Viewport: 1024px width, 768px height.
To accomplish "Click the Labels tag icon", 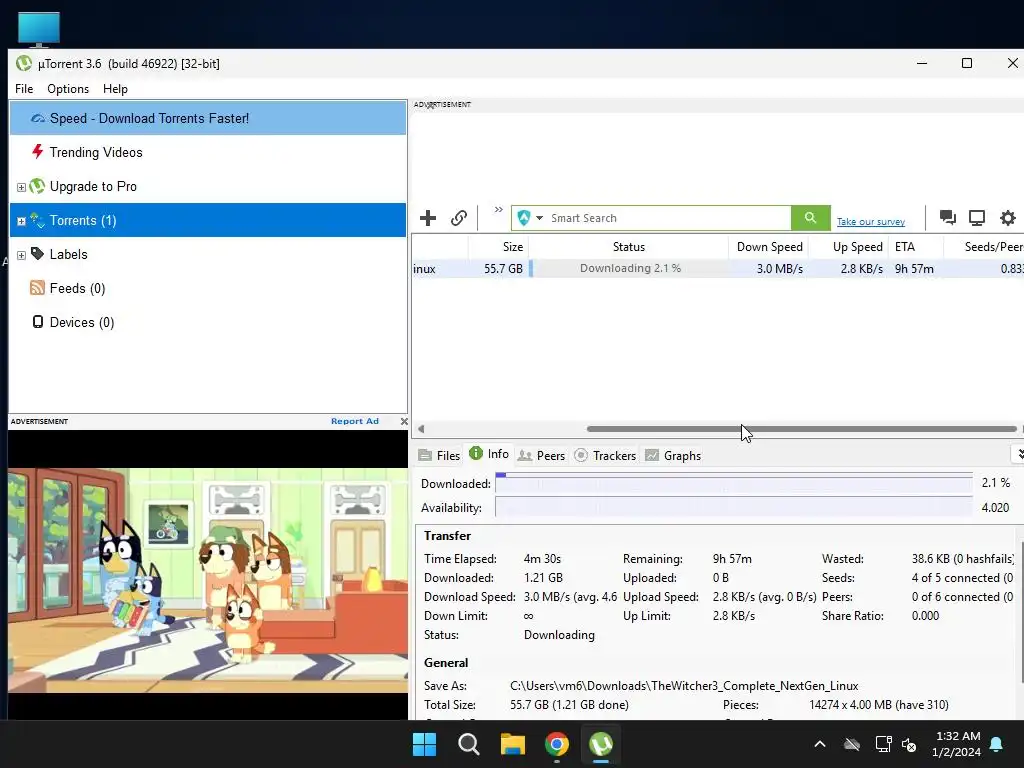I will pyautogui.click(x=38, y=253).
